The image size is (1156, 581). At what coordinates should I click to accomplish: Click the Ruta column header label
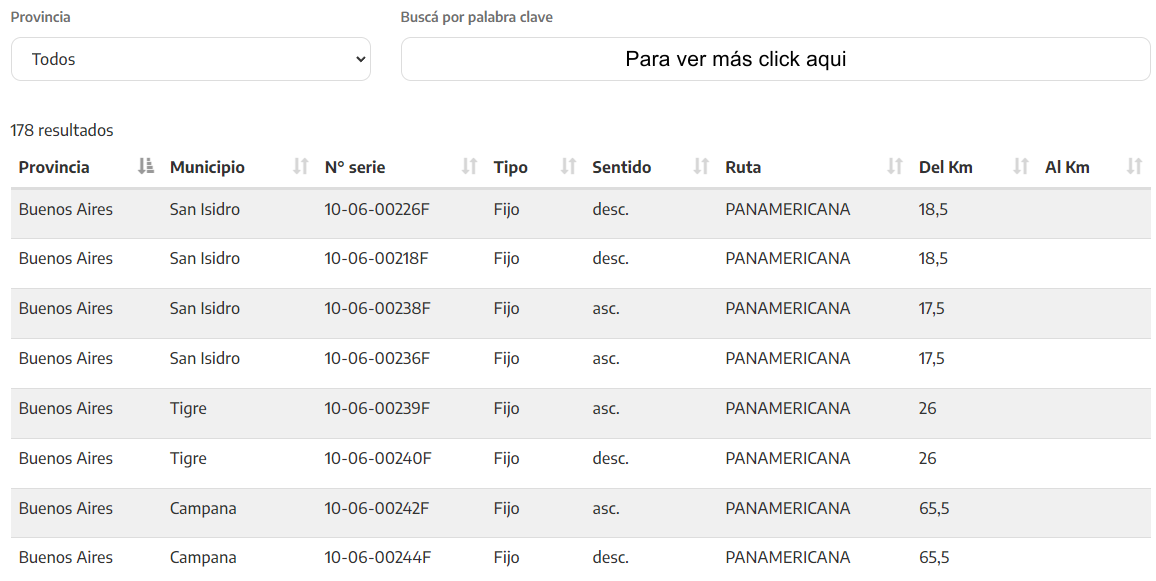click(x=743, y=167)
